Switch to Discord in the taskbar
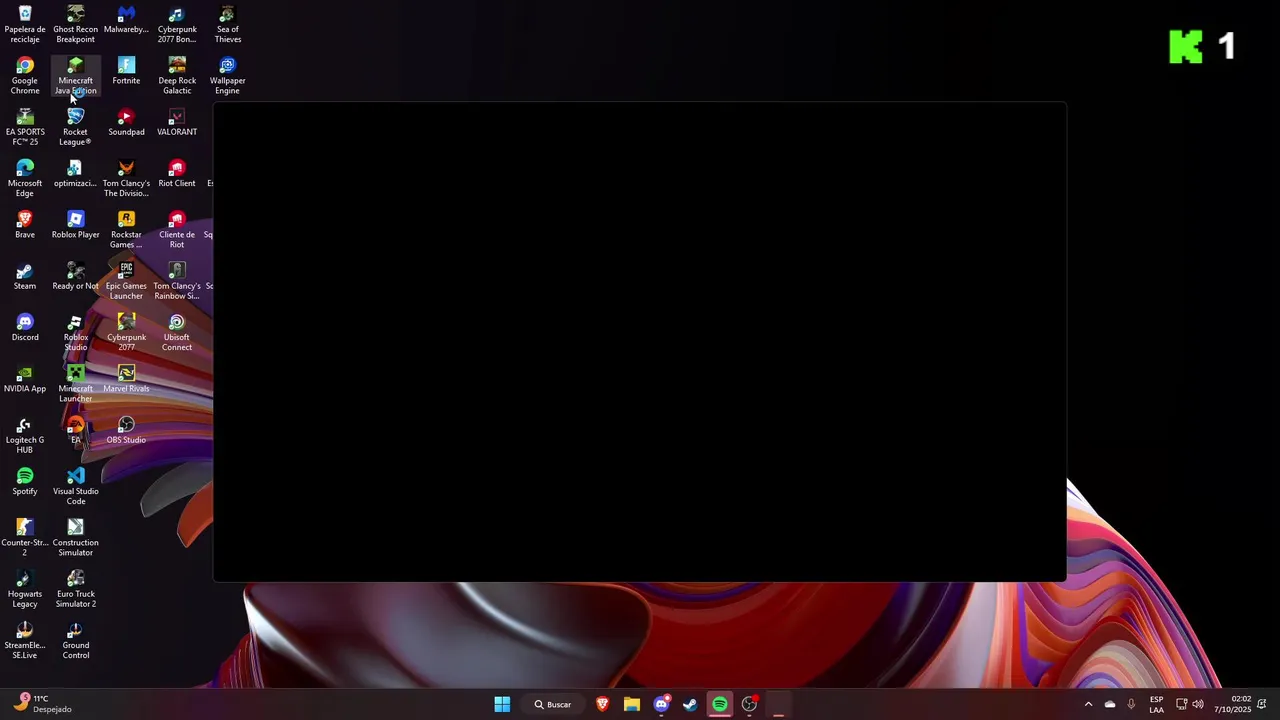The height and width of the screenshot is (720, 1280). pos(661,704)
